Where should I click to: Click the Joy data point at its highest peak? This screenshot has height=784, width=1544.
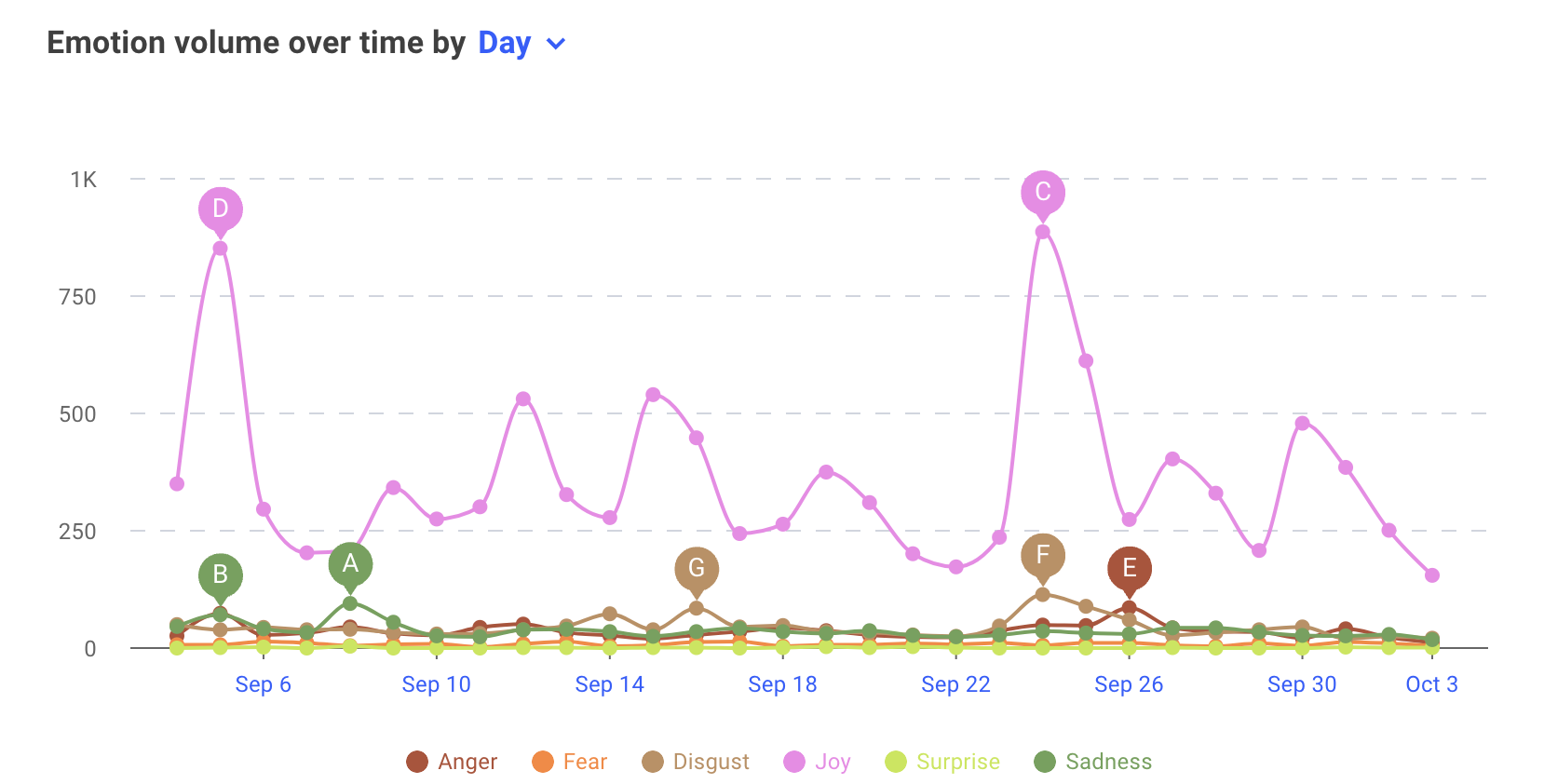pos(1041,231)
